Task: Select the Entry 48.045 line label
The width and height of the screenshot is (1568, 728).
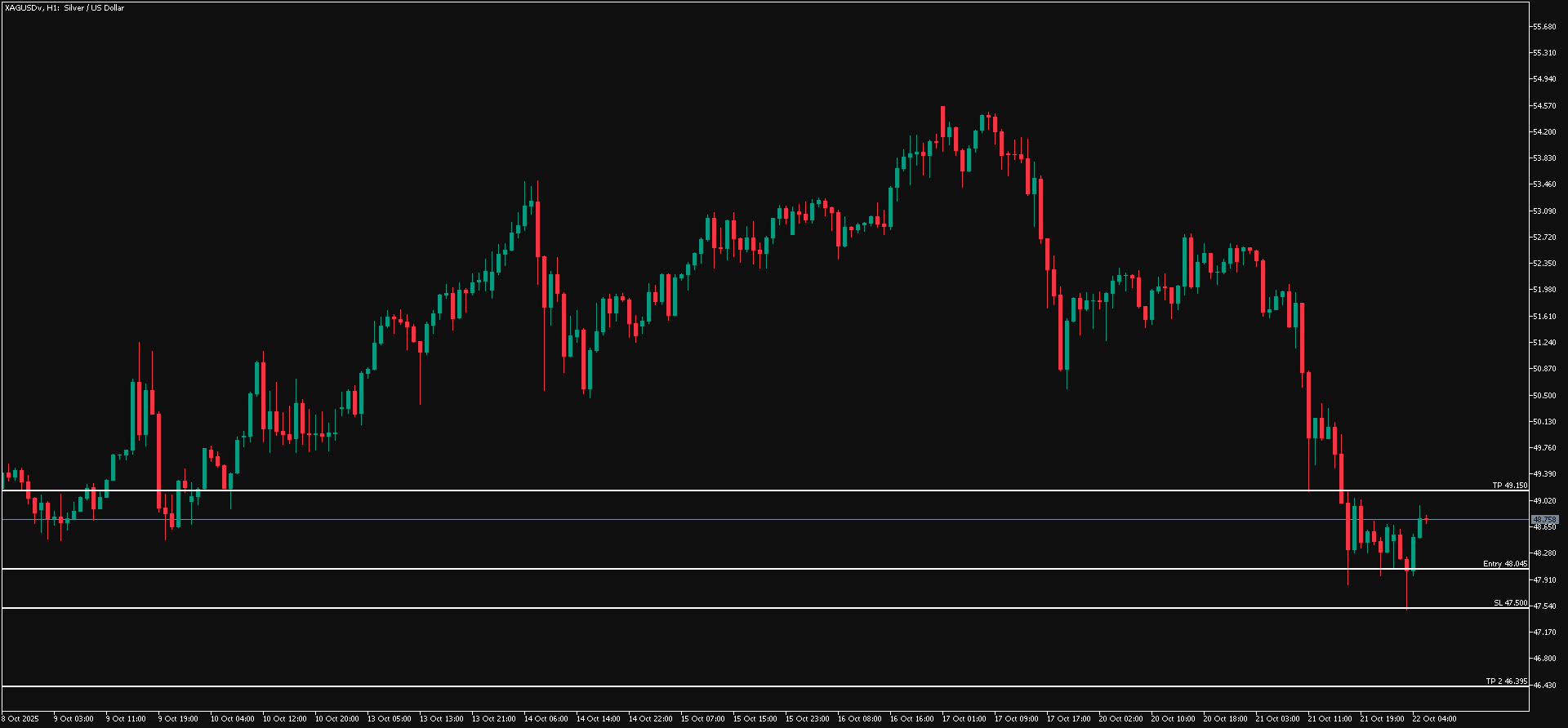Action: pos(1504,564)
